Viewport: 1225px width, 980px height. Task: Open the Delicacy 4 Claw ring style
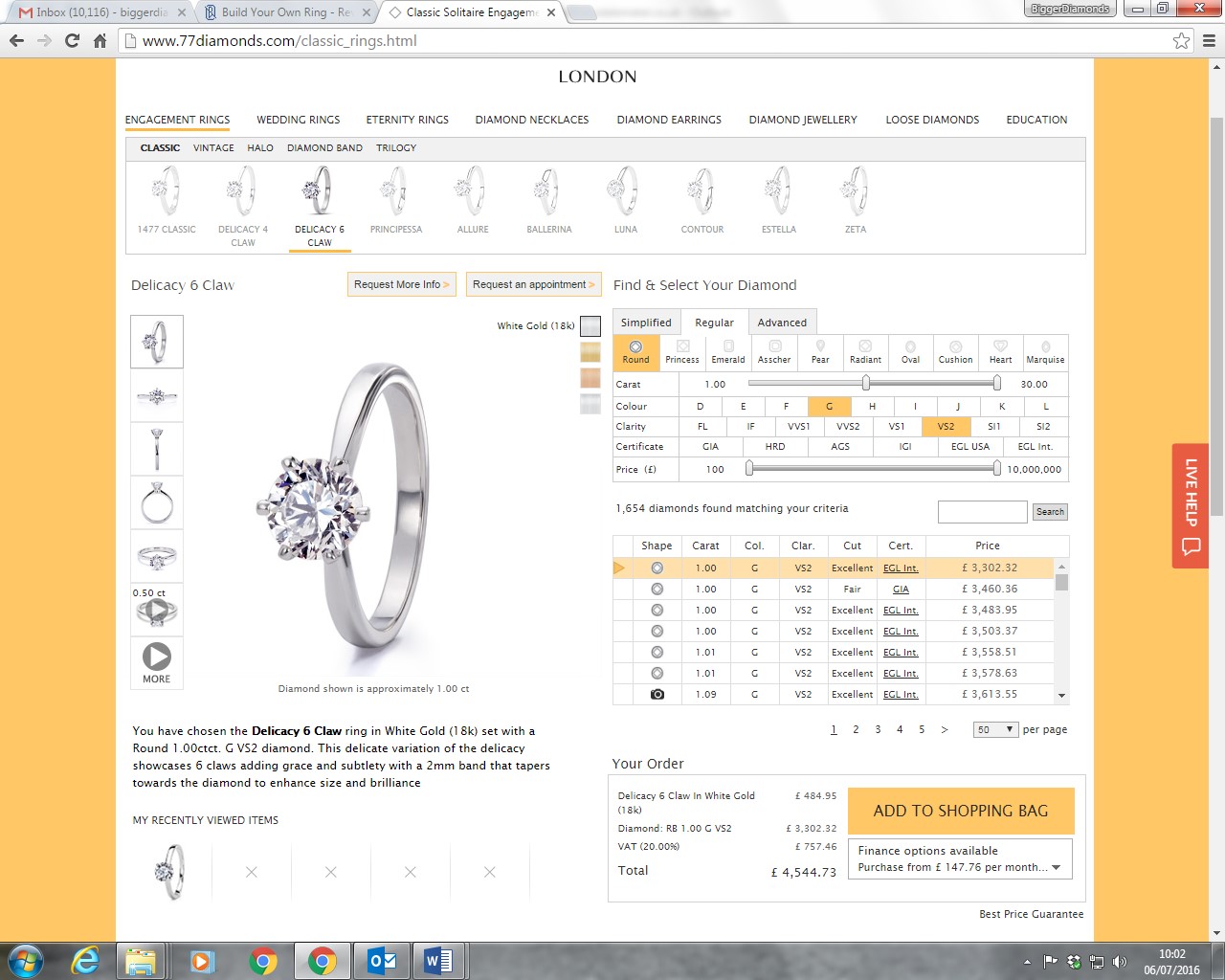(x=243, y=207)
